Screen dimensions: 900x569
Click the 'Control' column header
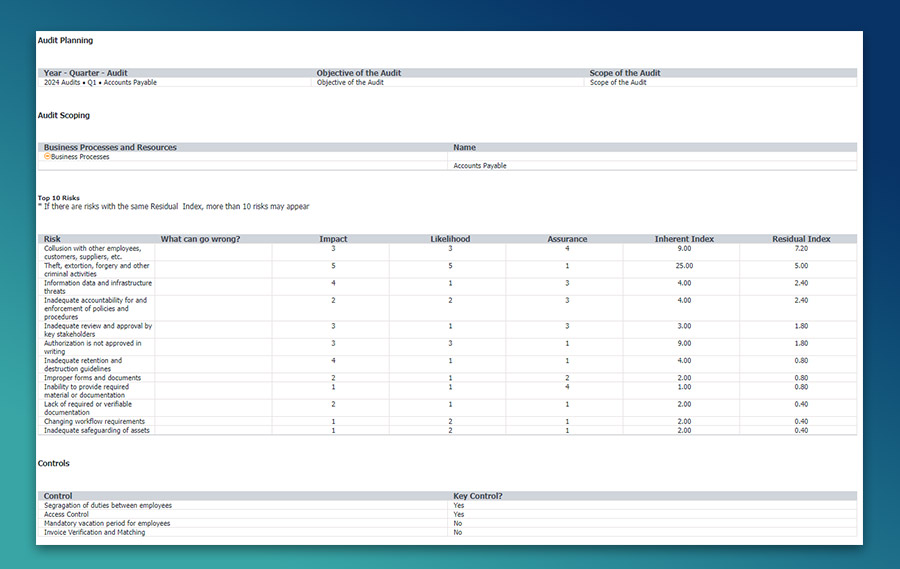tap(58, 496)
